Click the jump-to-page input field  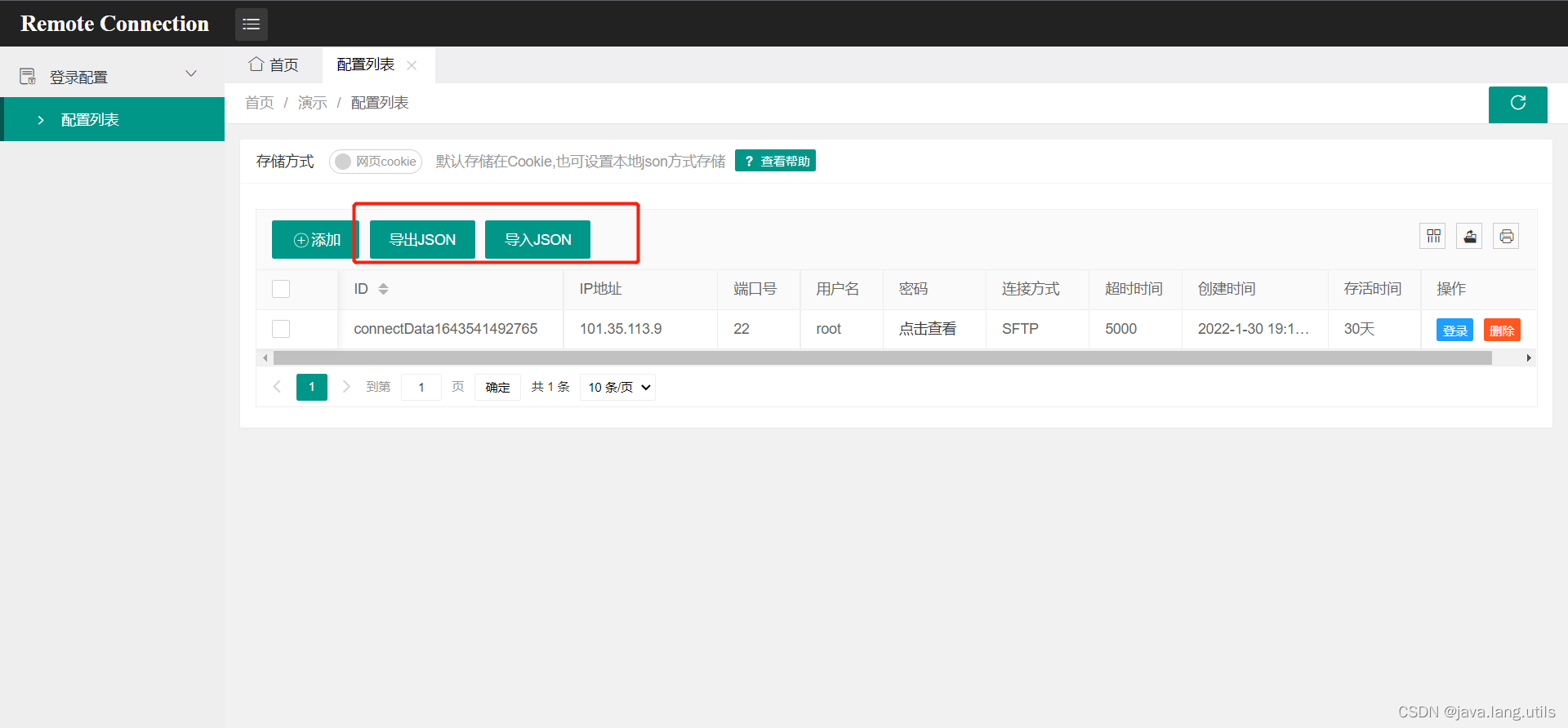click(421, 387)
